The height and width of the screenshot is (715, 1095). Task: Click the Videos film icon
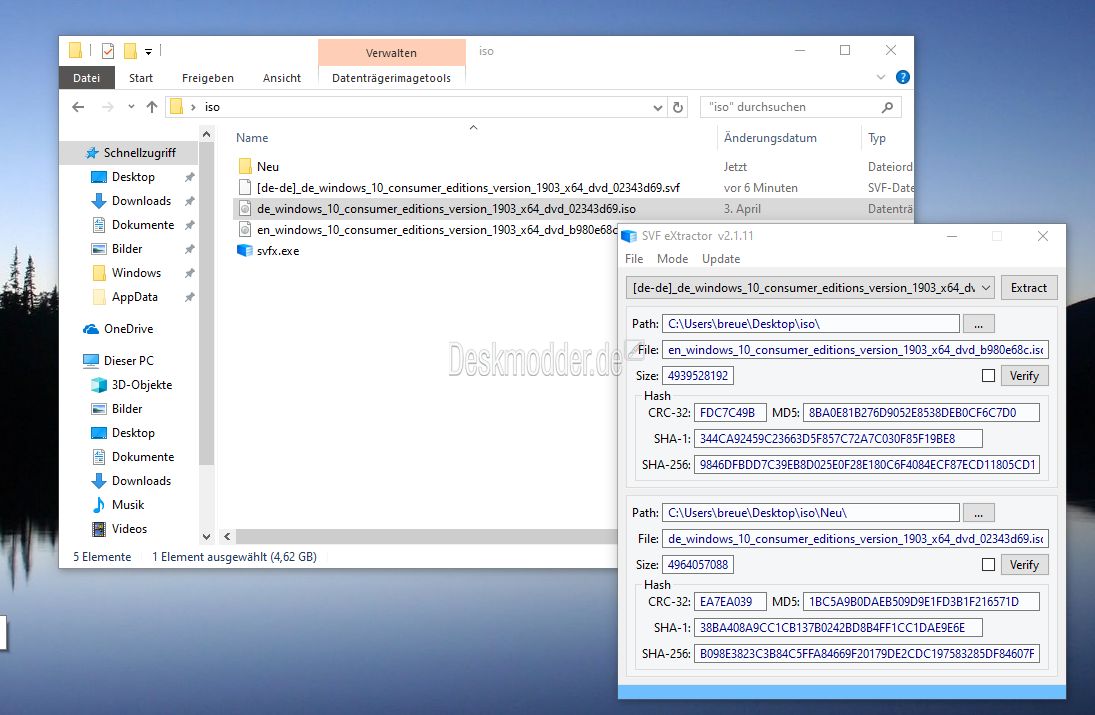click(x=99, y=529)
